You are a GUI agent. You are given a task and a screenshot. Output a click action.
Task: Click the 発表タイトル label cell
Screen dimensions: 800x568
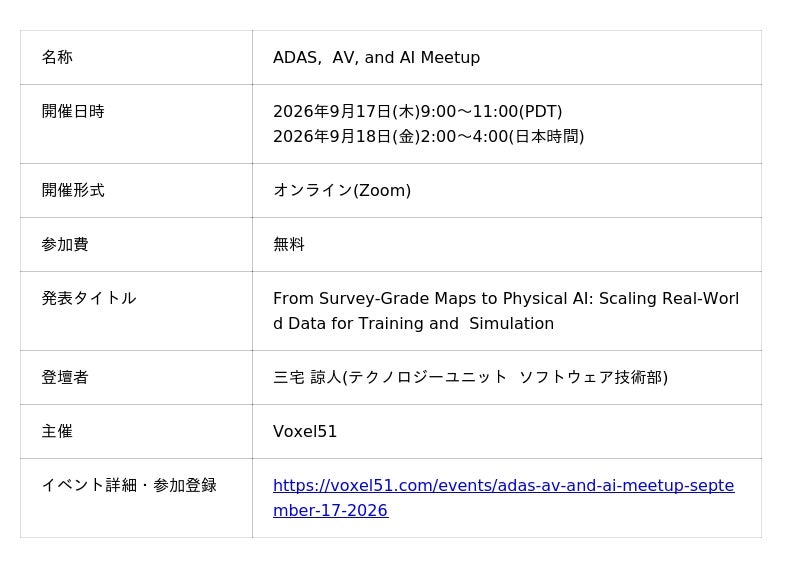tap(136, 311)
